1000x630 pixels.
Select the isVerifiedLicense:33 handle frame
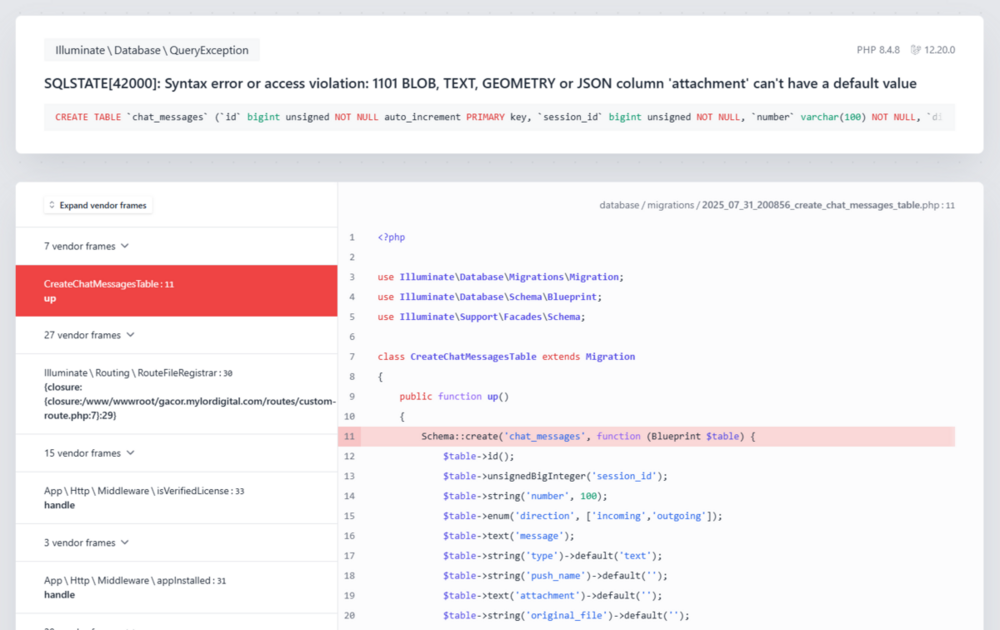pos(177,498)
